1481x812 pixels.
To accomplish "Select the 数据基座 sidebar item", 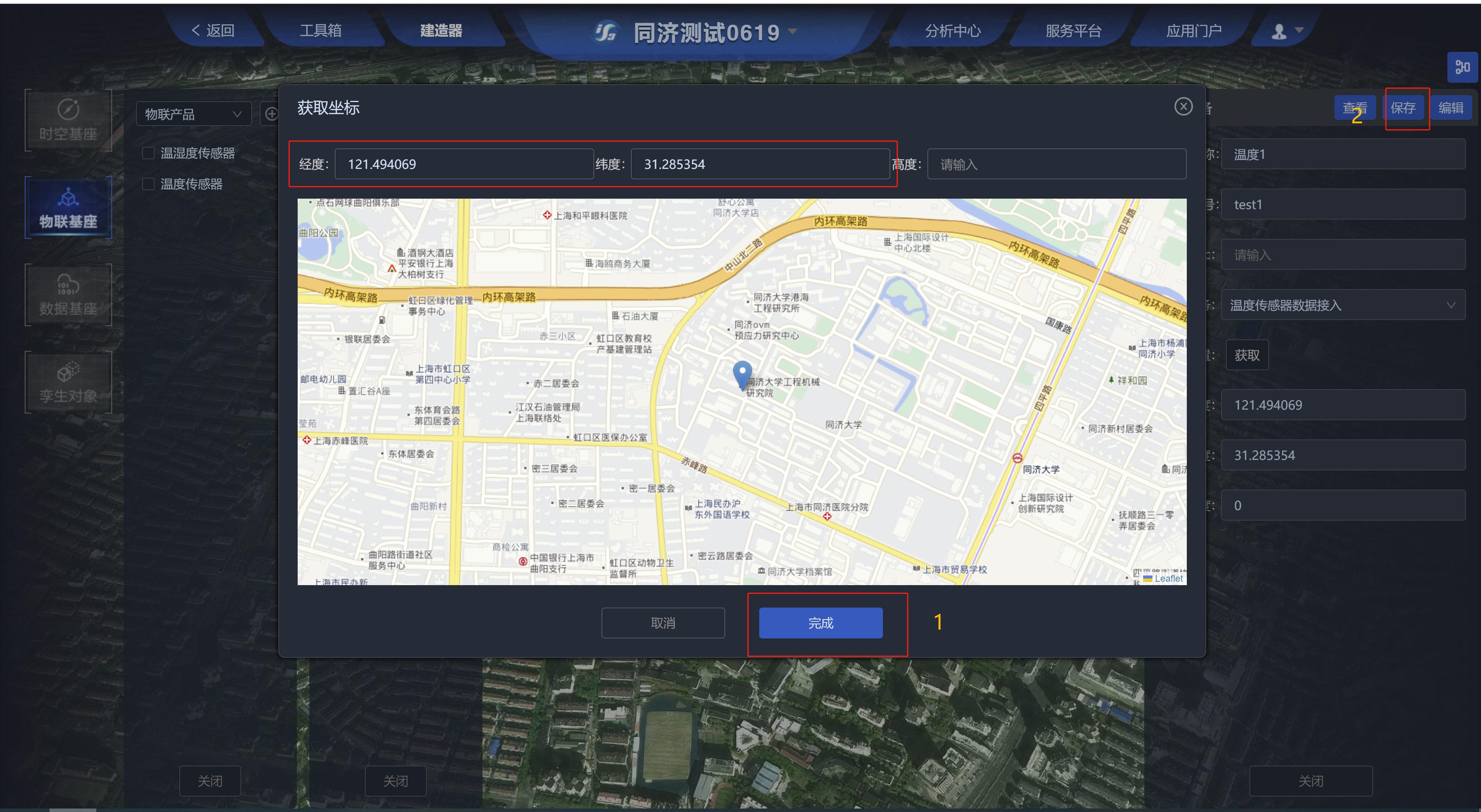I will (x=68, y=295).
